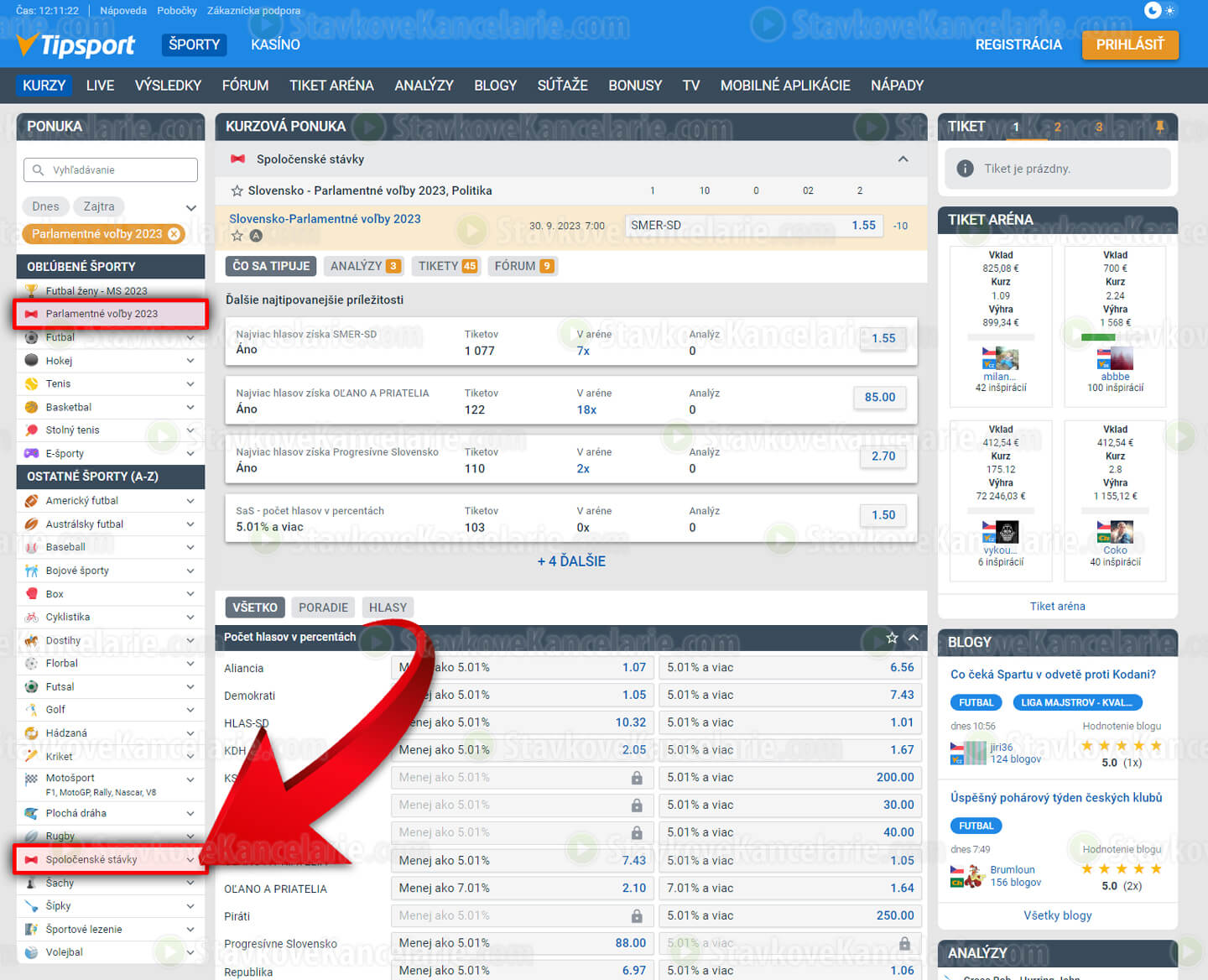Open Všetky blogy link
The height and width of the screenshot is (980, 1208).
pos(1057,915)
